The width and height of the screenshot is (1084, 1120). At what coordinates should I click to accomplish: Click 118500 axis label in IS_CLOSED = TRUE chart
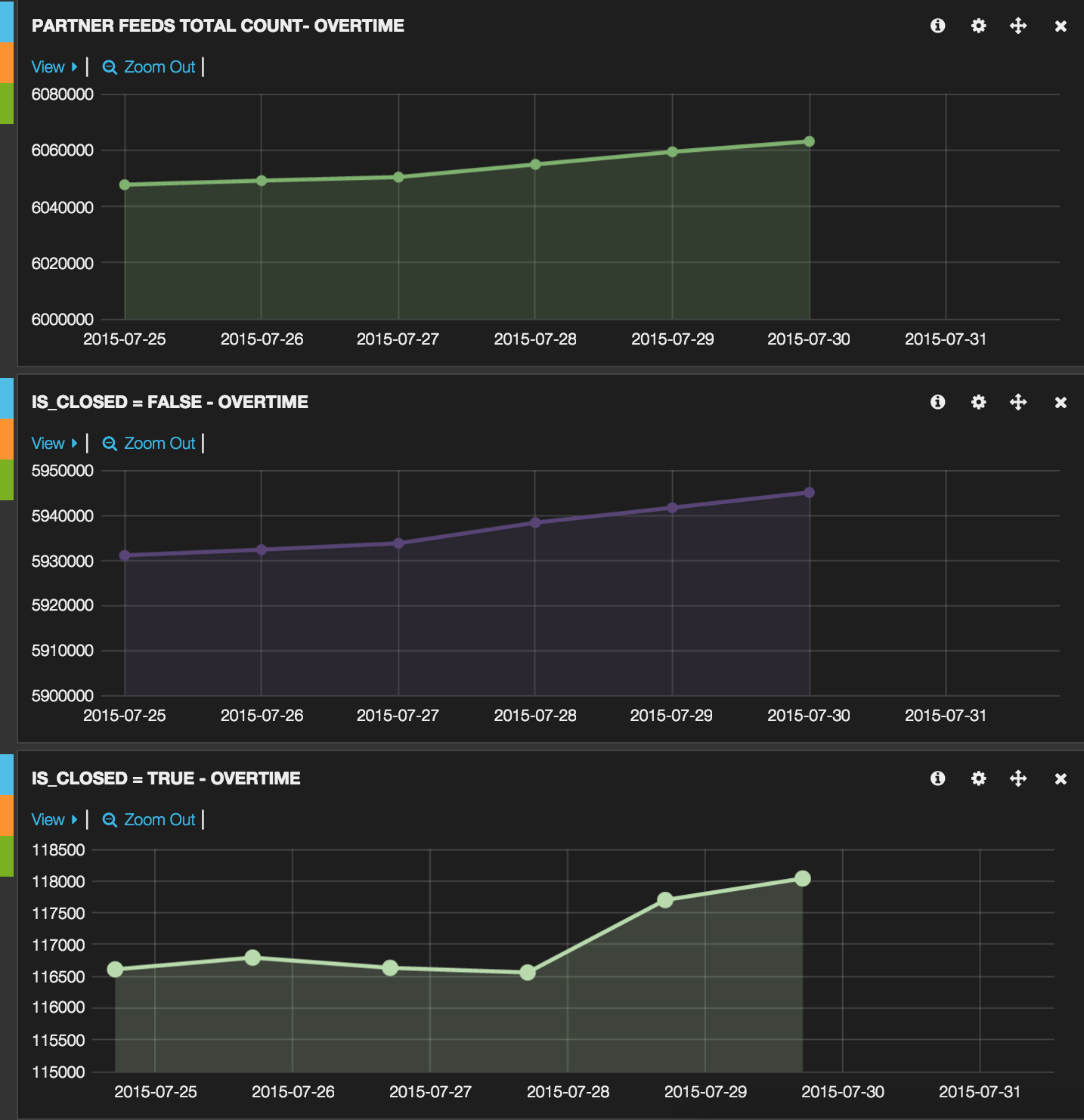tap(58, 850)
